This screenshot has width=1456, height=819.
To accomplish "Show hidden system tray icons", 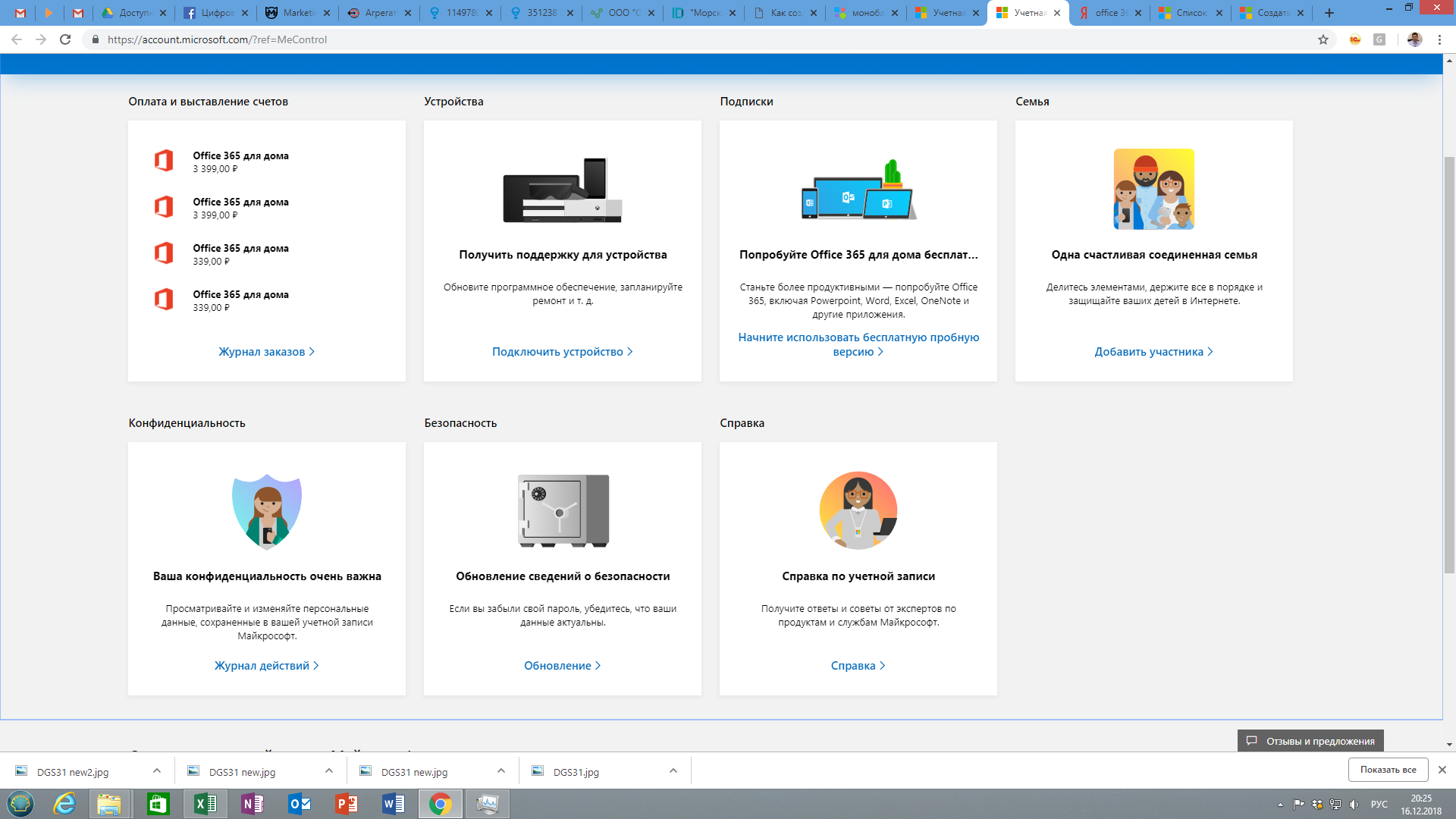I will 1280,805.
